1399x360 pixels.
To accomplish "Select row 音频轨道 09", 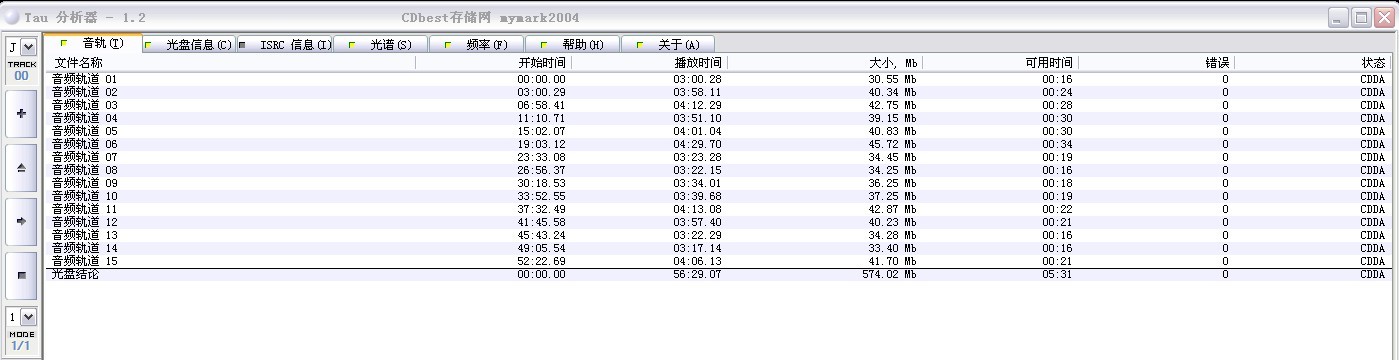I will pos(718,183).
